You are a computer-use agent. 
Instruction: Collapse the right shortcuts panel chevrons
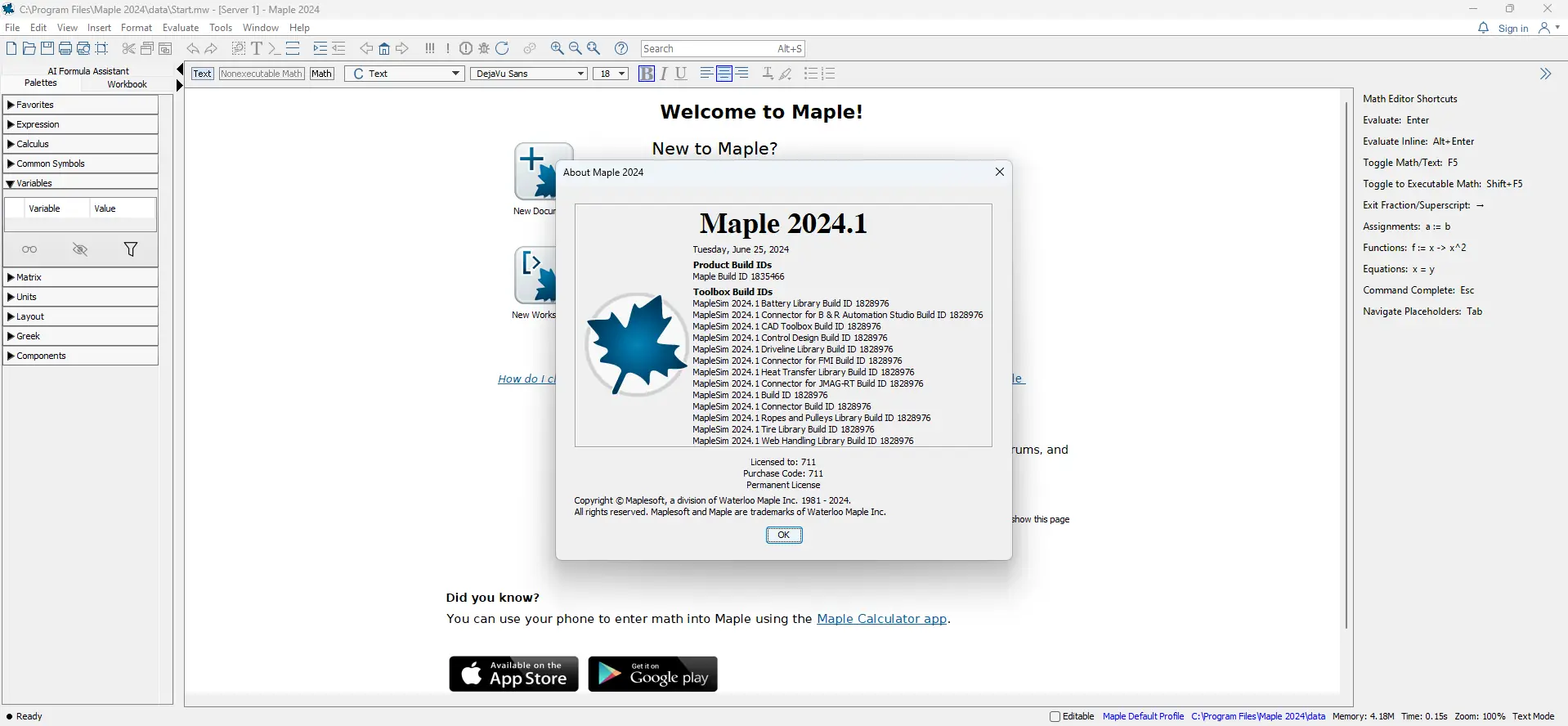(1545, 74)
